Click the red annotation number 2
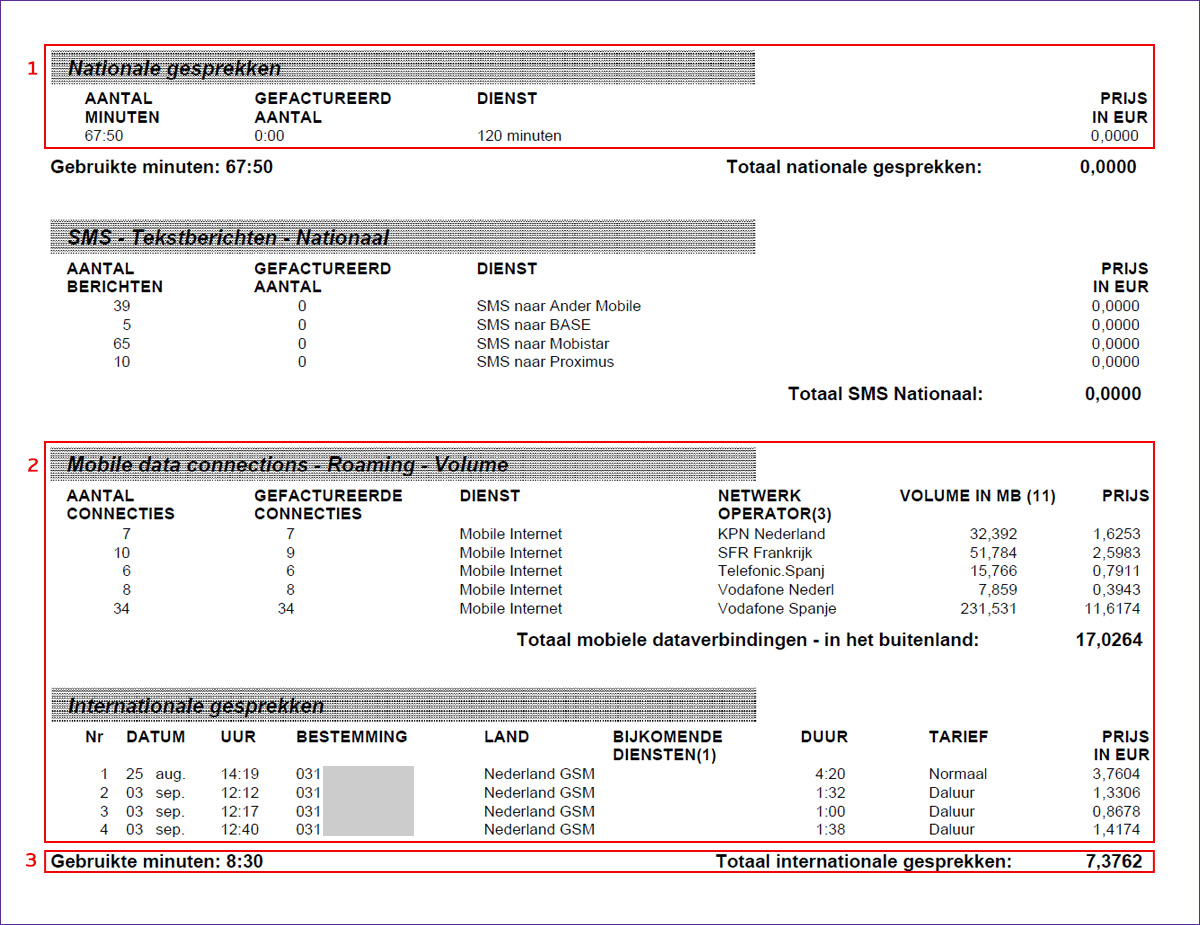Viewport: 1200px width, 925px height. point(31,465)
